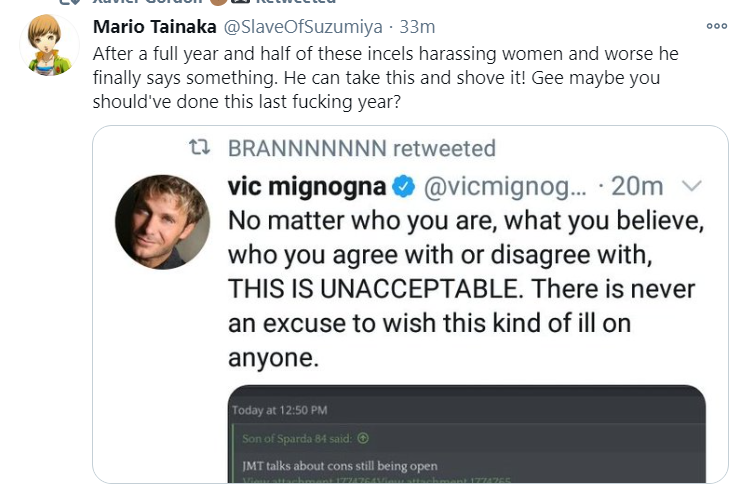Open vic mignogna's round profile photo

tap(162, 222)
